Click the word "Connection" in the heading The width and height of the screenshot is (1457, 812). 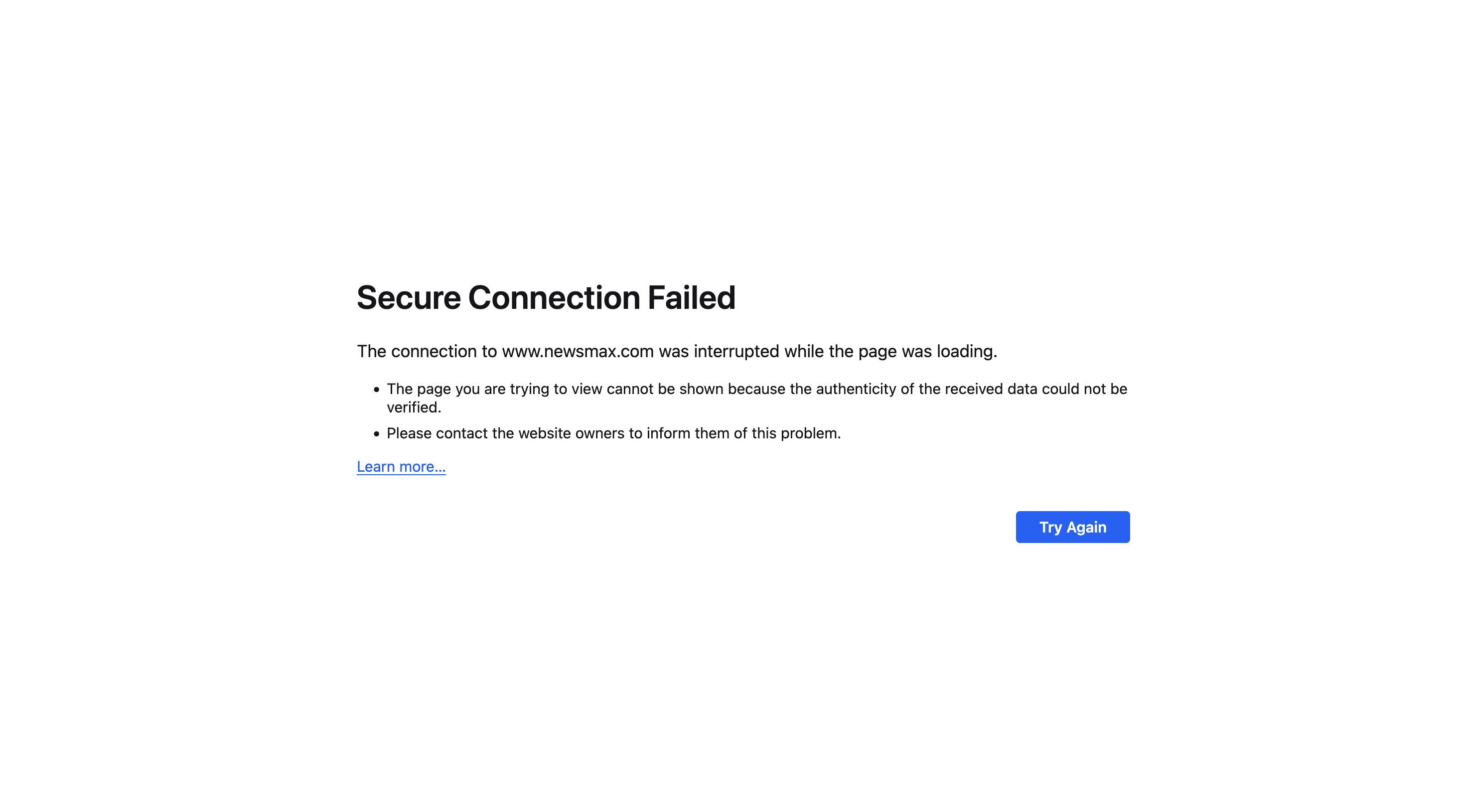554,298
